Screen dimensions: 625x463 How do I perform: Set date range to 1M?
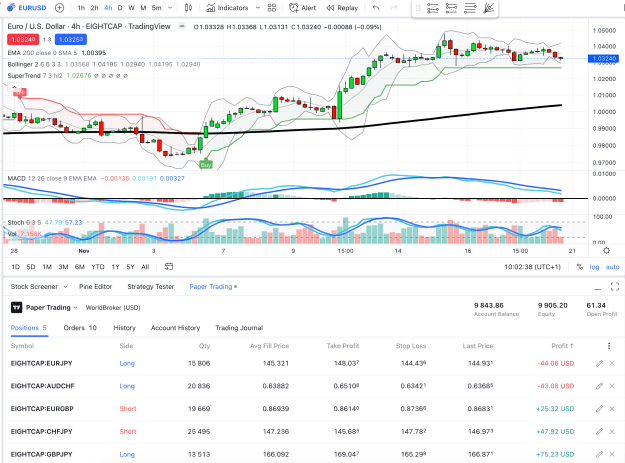(47, 267)
